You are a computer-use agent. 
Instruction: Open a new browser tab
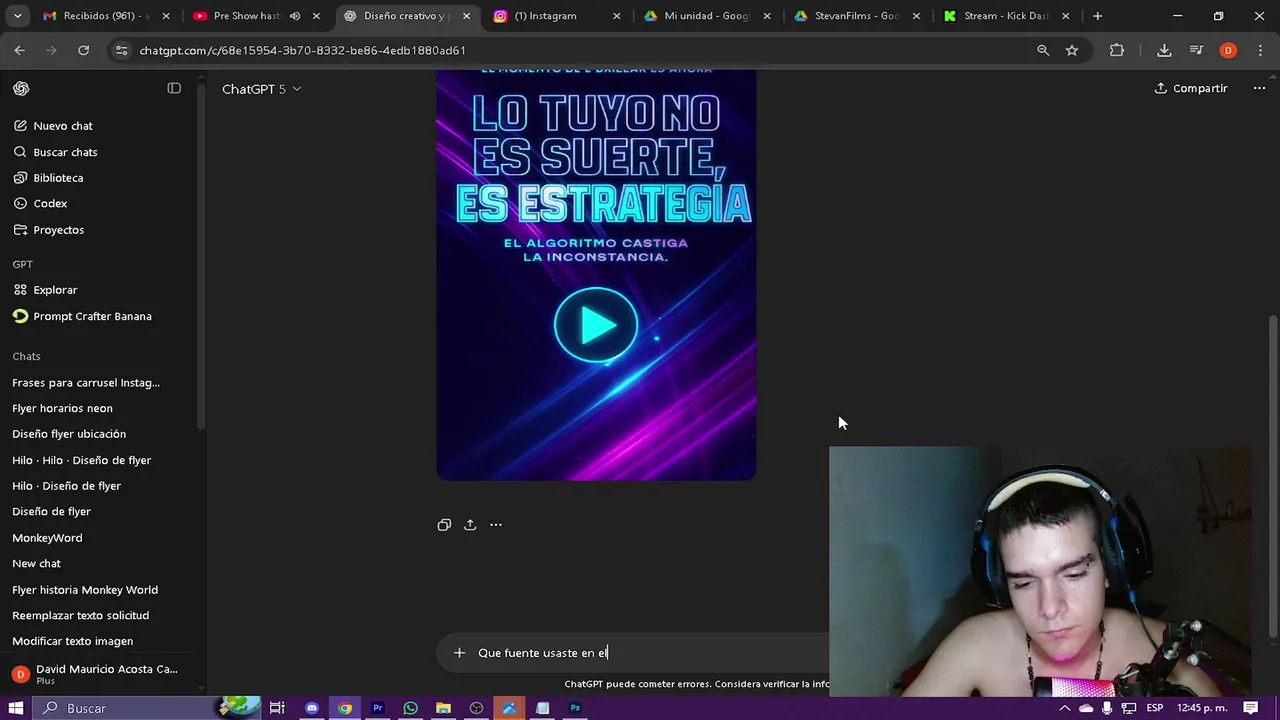[1097, 16]
